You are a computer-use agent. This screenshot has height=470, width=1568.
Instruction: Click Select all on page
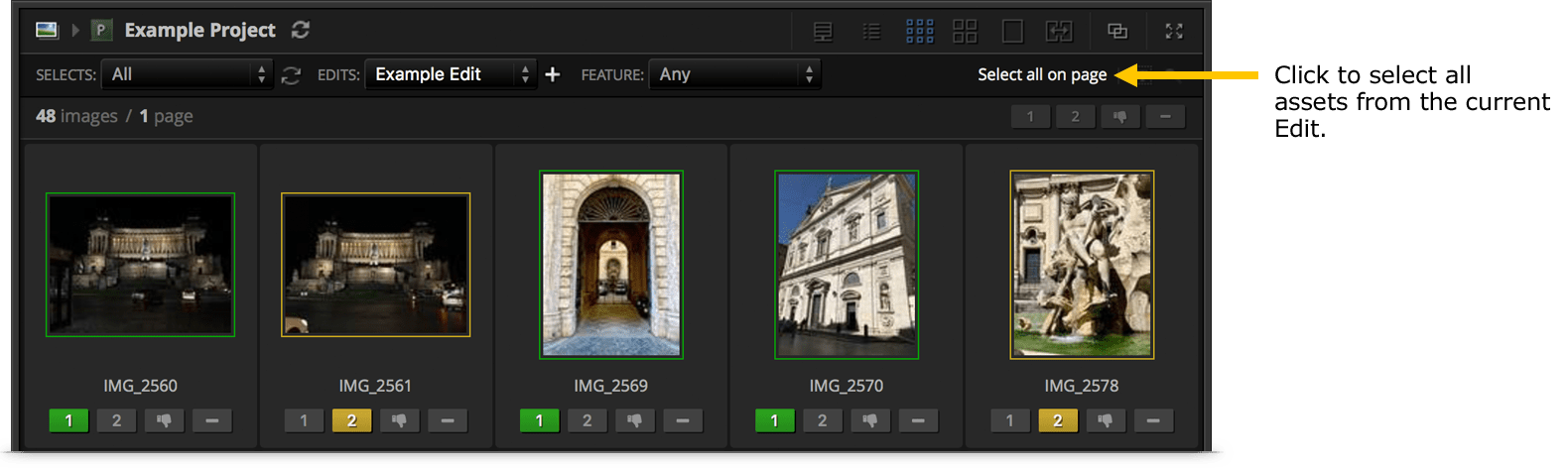click(x=1042, y=74)
